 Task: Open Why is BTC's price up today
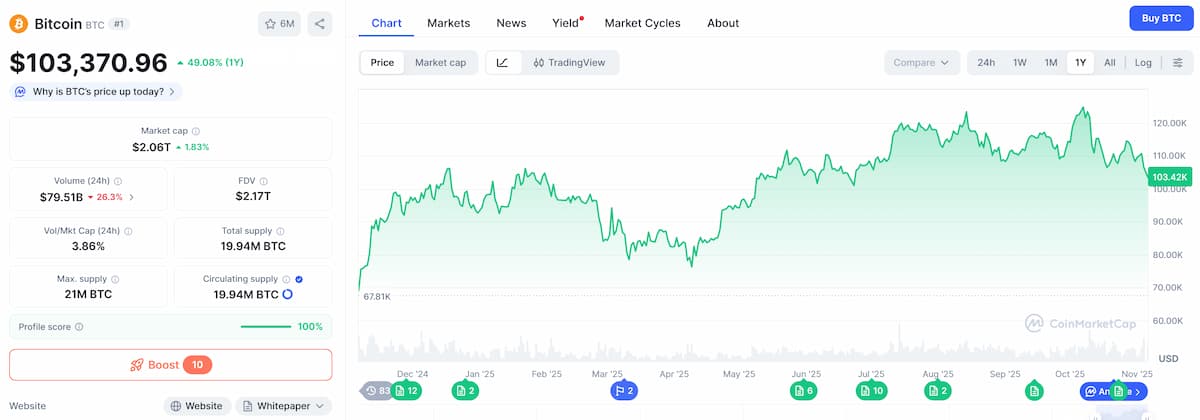click(96, 91)
